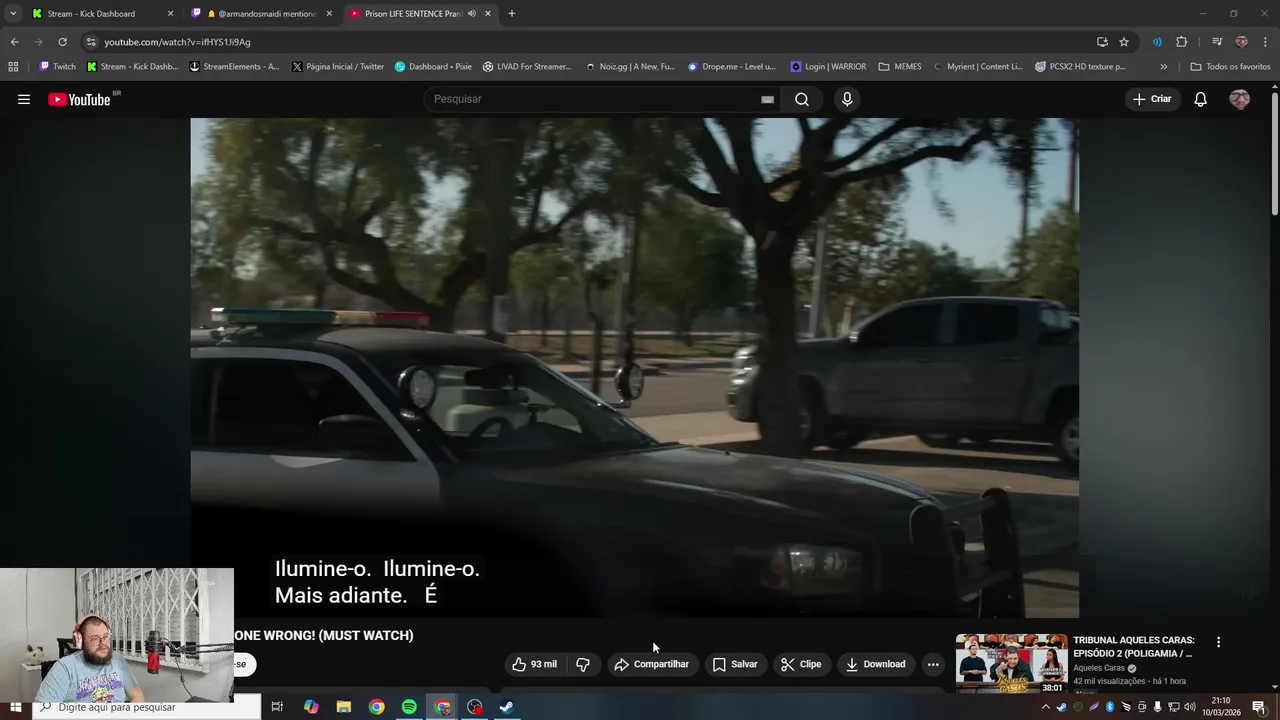This screenshot has width=1280, height=720.
Task: Show hidden system tray icons chevron
Action: [x=1046, y=707]
